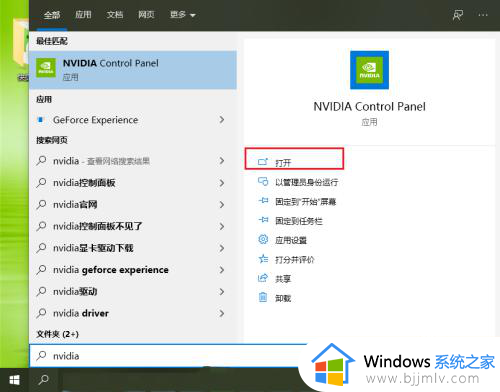Image resolution: width=500 pixels, height=392 pixels.
Task: Click the pin icon beside 固定到任务栏
Action: [x=263, y=220]
